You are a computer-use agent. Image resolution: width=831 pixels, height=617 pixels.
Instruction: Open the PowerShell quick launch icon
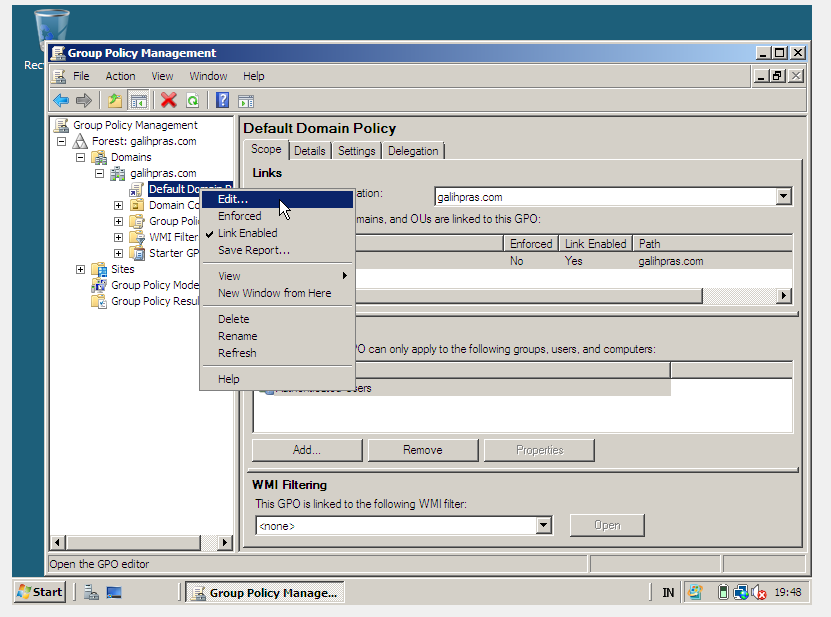click(114, 592)
